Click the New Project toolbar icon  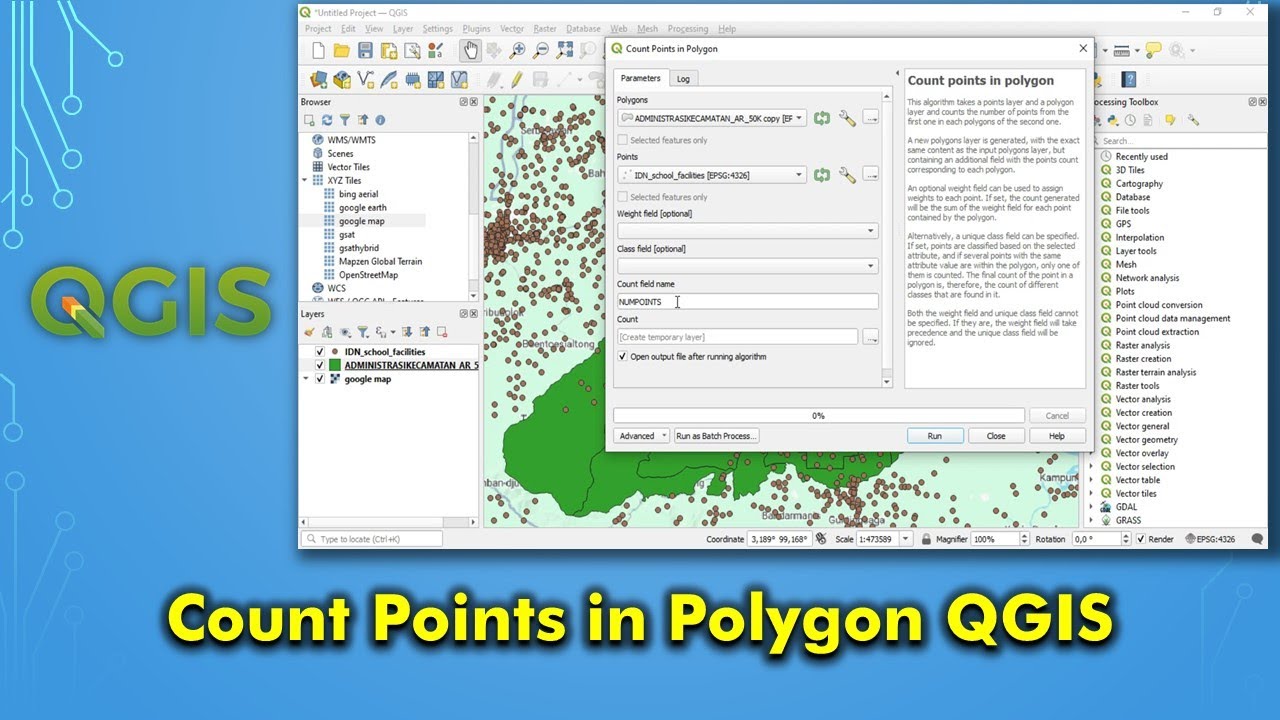coord(318,50)
